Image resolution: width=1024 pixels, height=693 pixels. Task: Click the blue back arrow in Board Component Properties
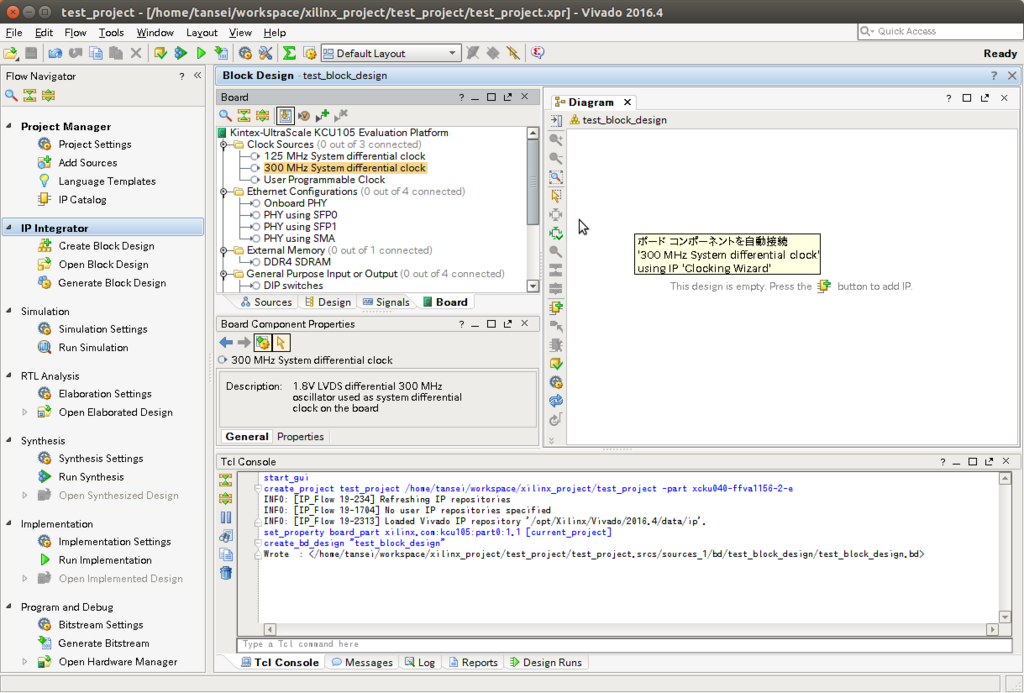[226, 342]
